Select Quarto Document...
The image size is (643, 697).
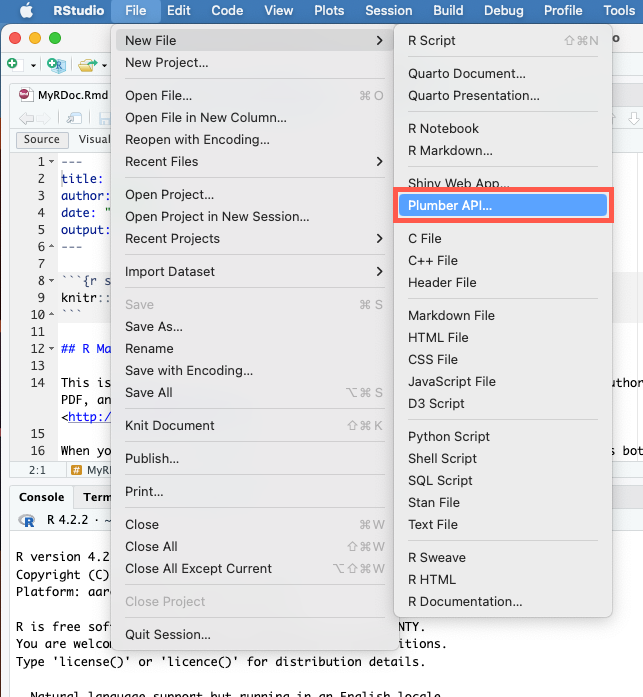pos(503,73)
